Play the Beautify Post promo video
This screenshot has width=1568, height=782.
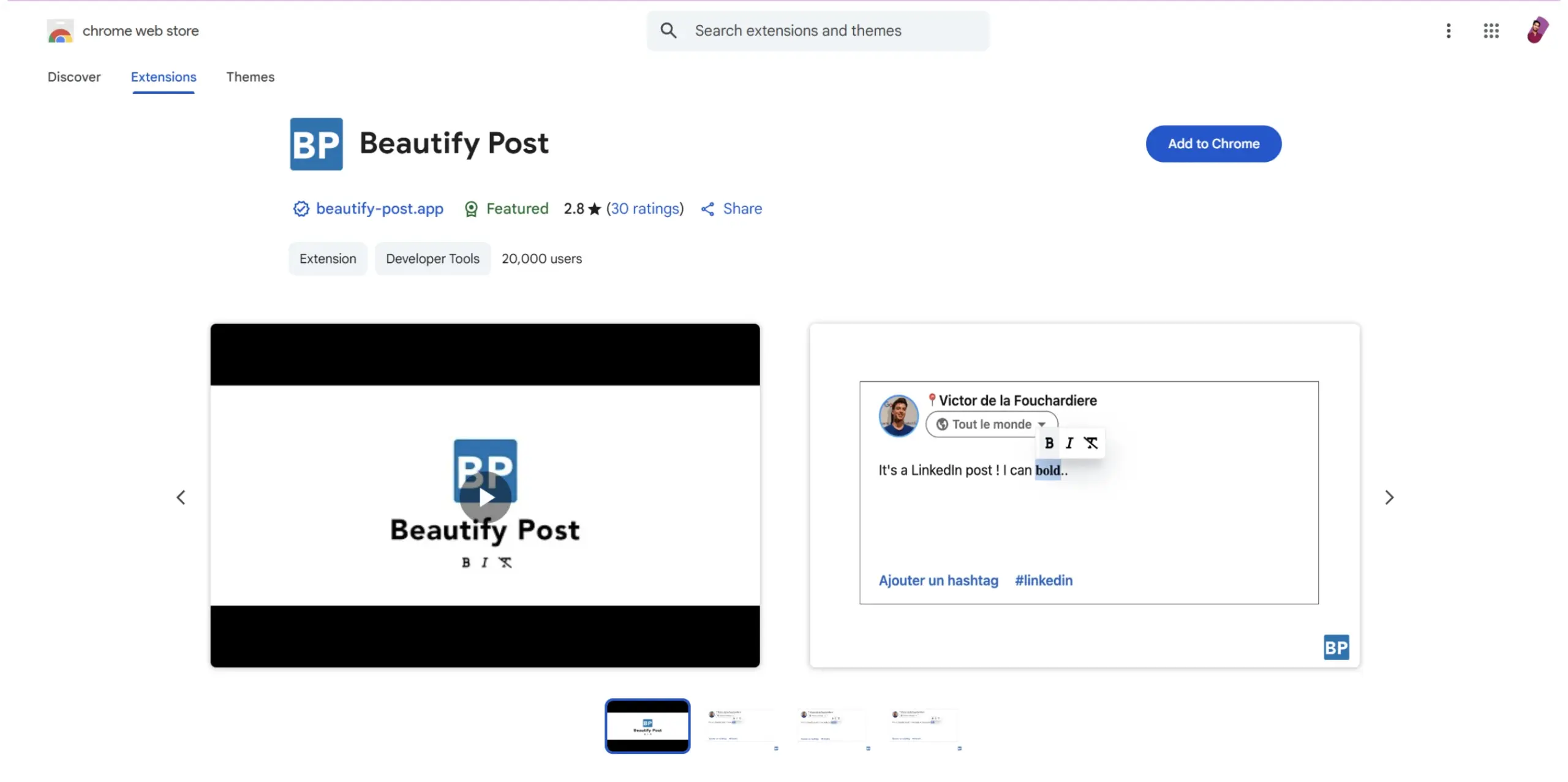coord(485,497)
